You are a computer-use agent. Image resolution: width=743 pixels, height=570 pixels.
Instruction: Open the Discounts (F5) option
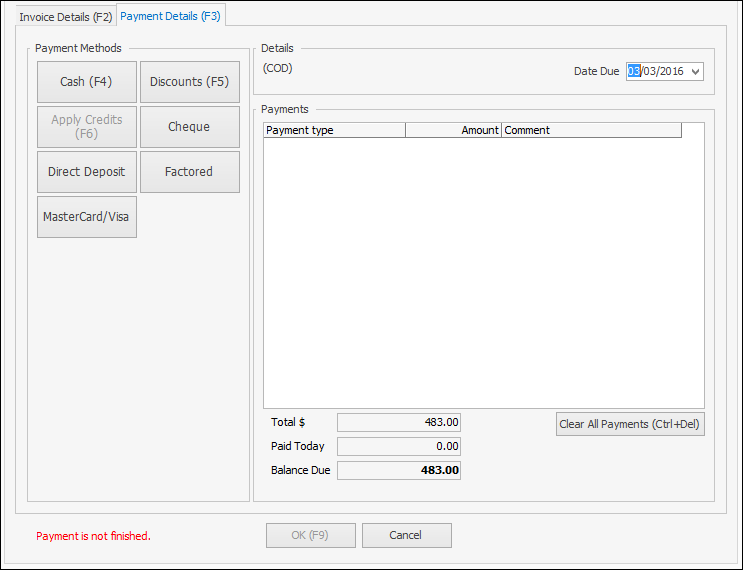[x=190, y=81]
